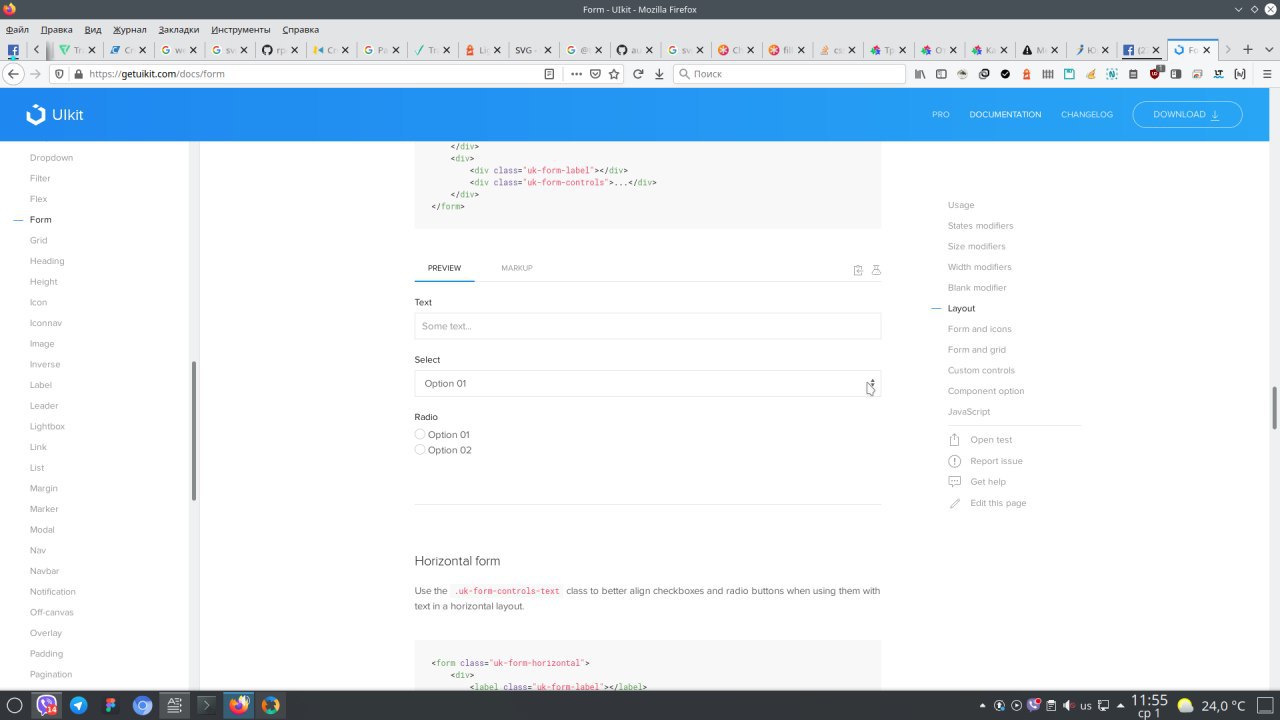Click the sidebar navigation scrollbar thumb
This screenshot has height=720, width=1280.
point(194,431)
